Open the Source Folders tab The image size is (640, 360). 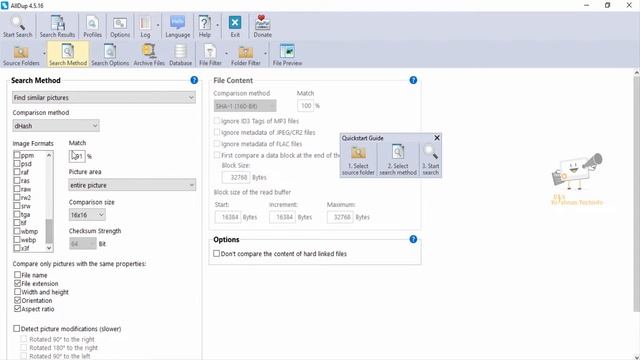pos(21,55)
